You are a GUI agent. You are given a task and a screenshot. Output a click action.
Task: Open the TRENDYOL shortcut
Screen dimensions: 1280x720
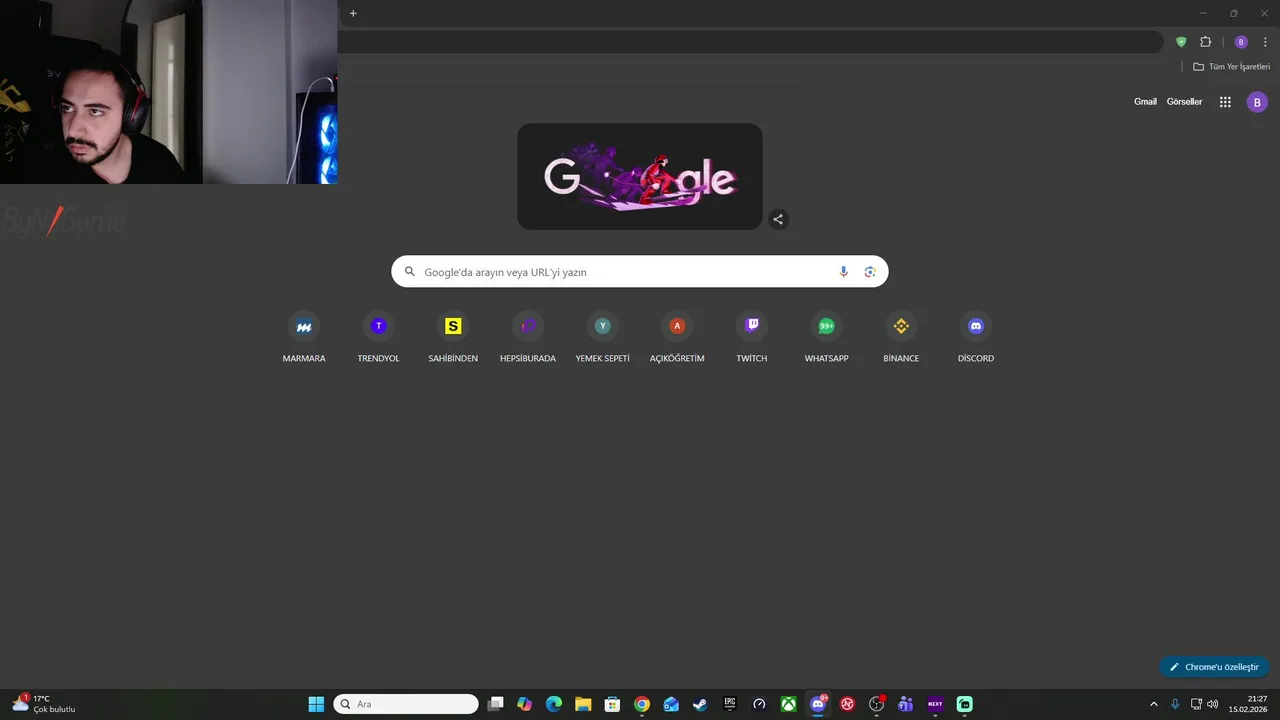point(378,338)
